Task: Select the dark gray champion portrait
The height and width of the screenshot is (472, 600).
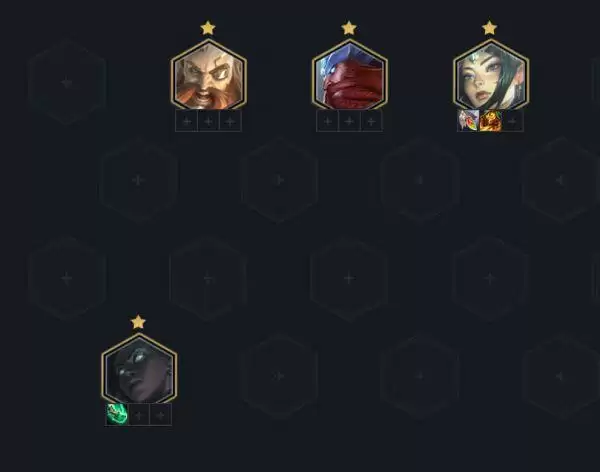Action: coord(139,369)
